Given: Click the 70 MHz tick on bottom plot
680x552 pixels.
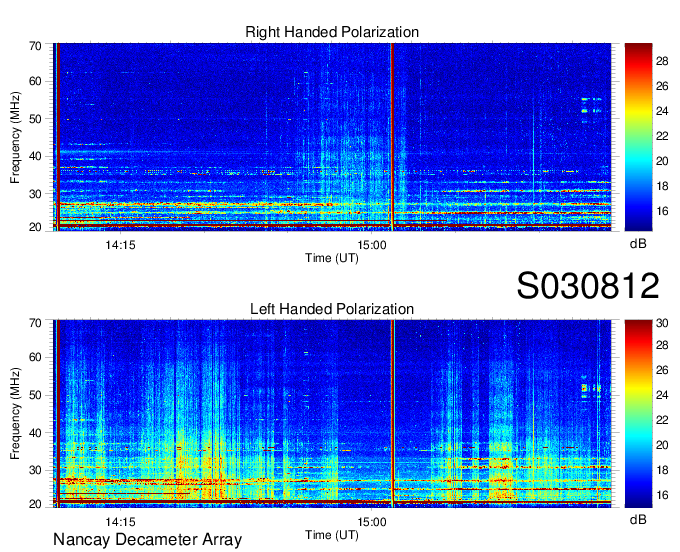Looking at the screenshot, I should pos(35,323).
